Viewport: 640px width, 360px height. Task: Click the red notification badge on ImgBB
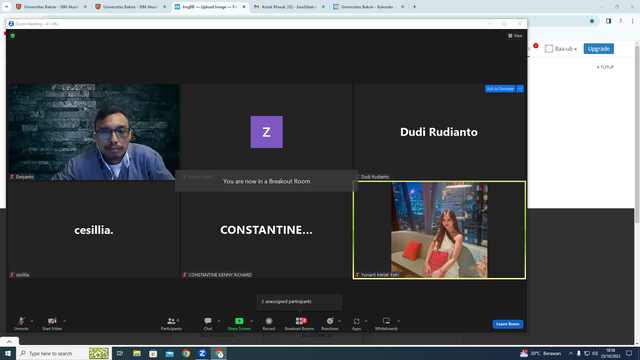[x=536, y=46]
